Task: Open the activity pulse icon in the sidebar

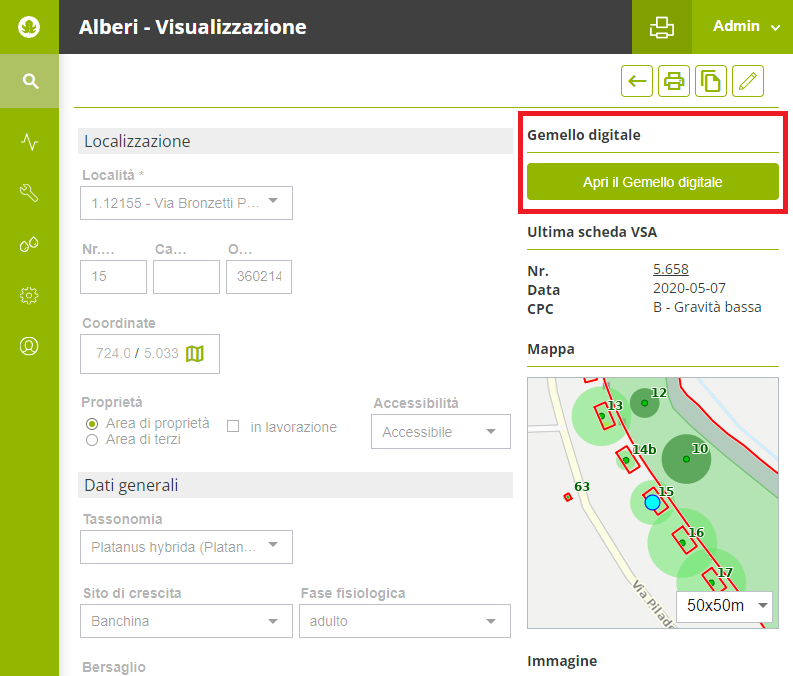Action: [30, 142]
